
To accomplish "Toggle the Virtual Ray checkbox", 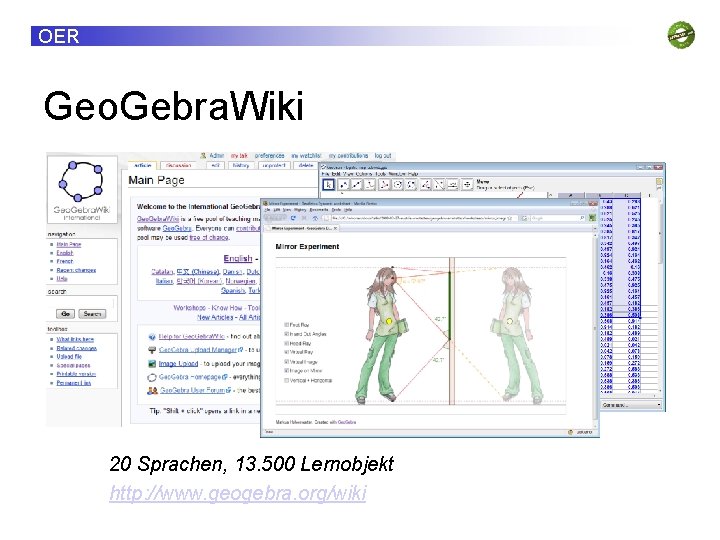I will [287, 352].
